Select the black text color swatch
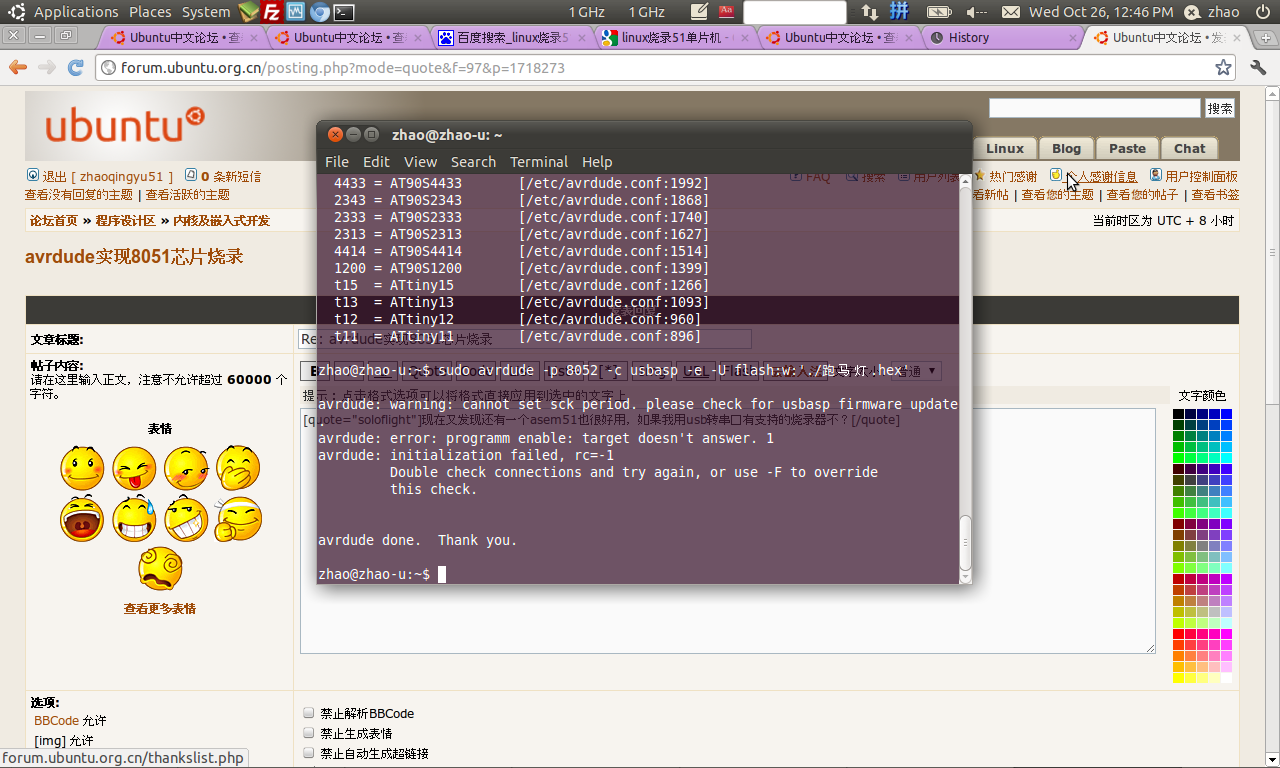The image size is (1280, 768). coord(1178,414)
